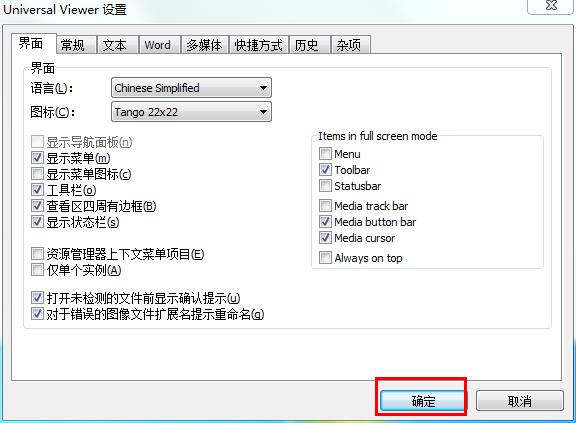The height and width of the screenshot is (423, 576).
Task: Switch to the 文本 tab
Action: (x=118, y=45)
